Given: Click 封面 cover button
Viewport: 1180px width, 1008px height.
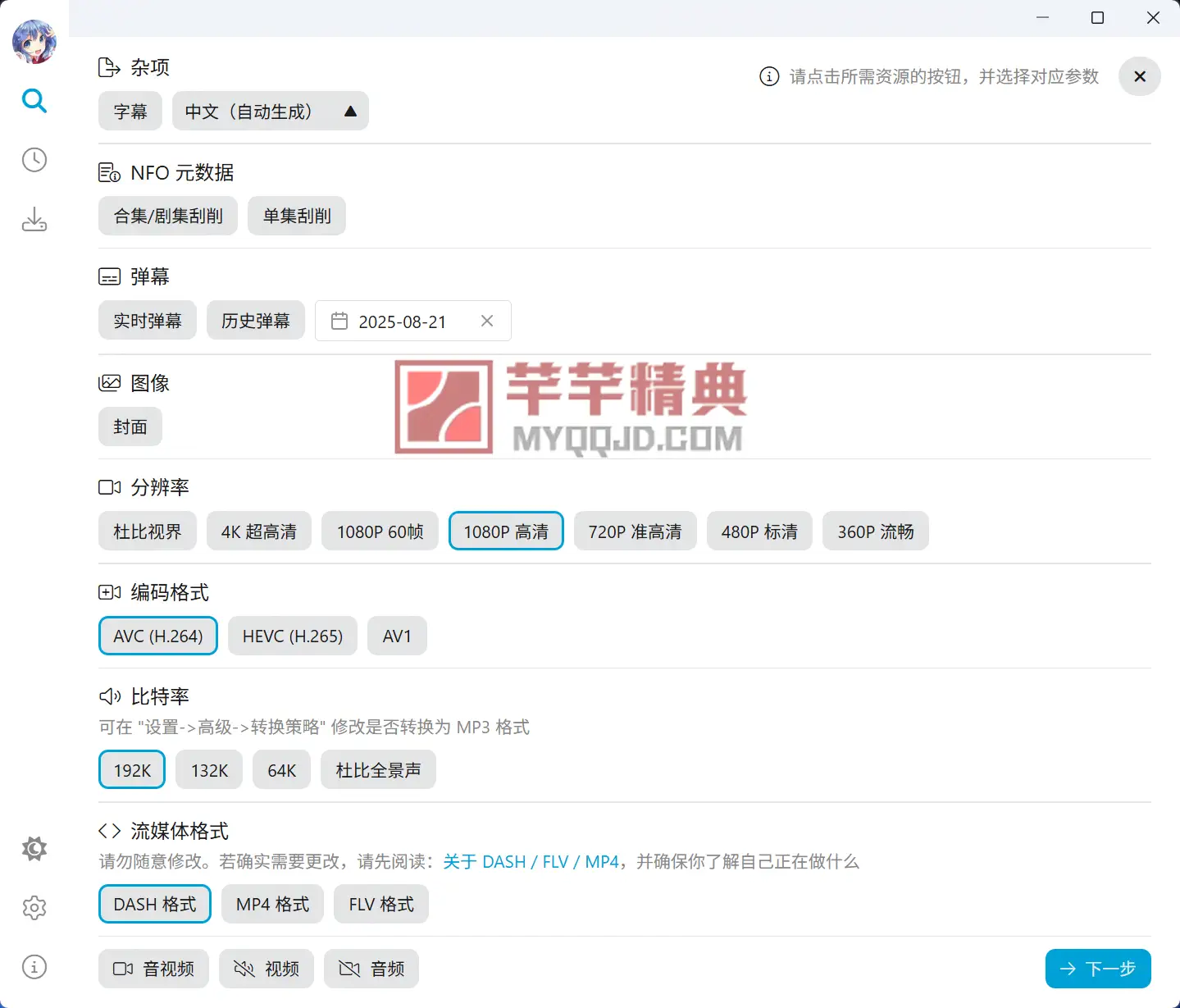Looking at the screenshot, I should [x=130, y=426].
